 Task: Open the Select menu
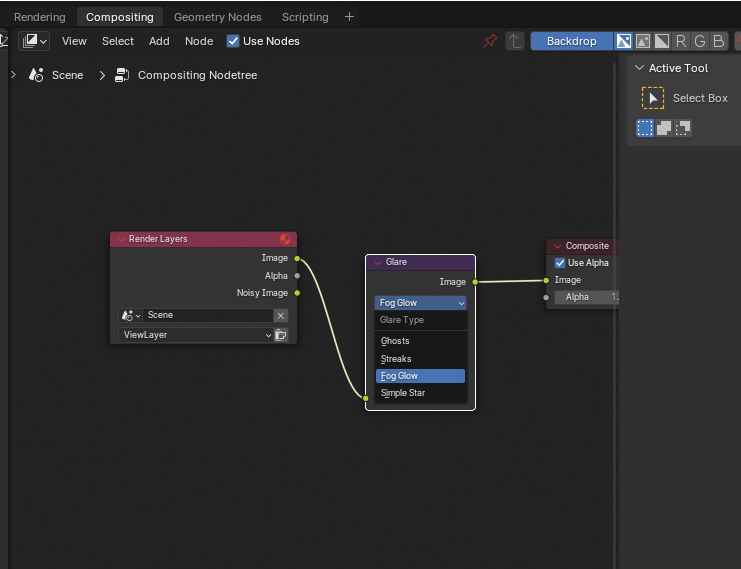point(118,41)
